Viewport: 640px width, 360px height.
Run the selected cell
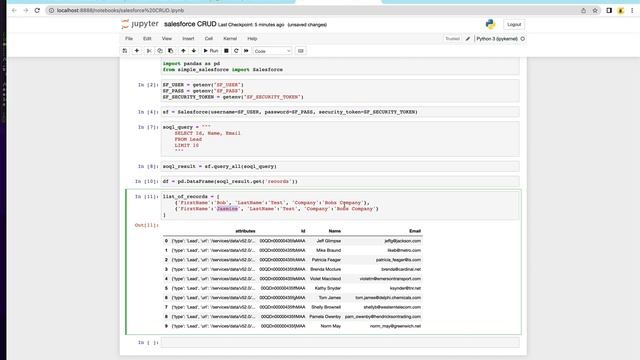(x=211, y=51)
